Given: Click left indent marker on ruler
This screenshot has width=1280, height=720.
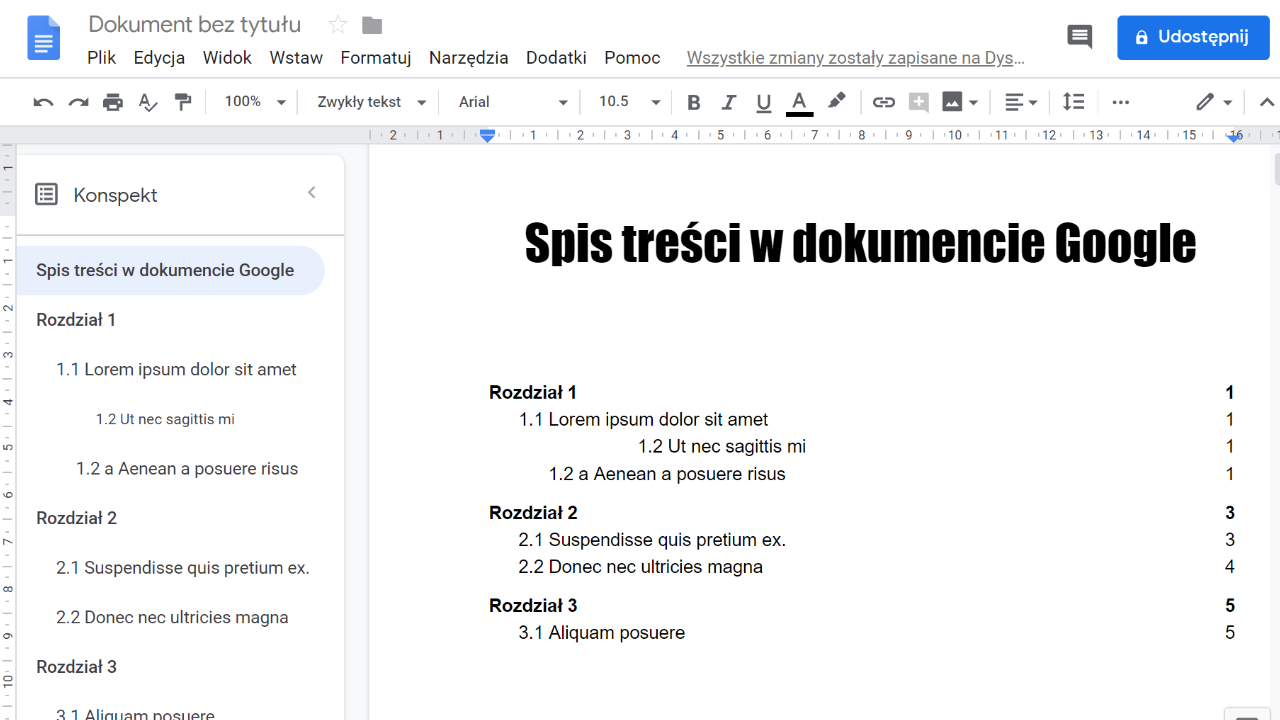Looking at the screenshot, I should tap(488, 136).
